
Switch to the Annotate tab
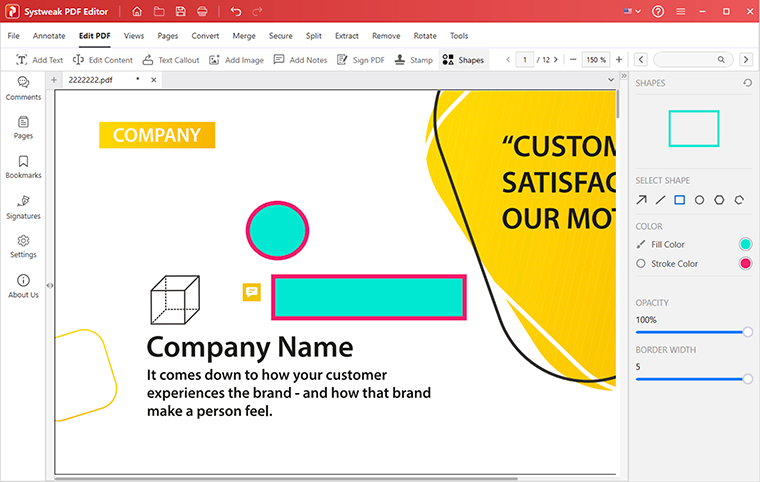(x=49, y=36)
